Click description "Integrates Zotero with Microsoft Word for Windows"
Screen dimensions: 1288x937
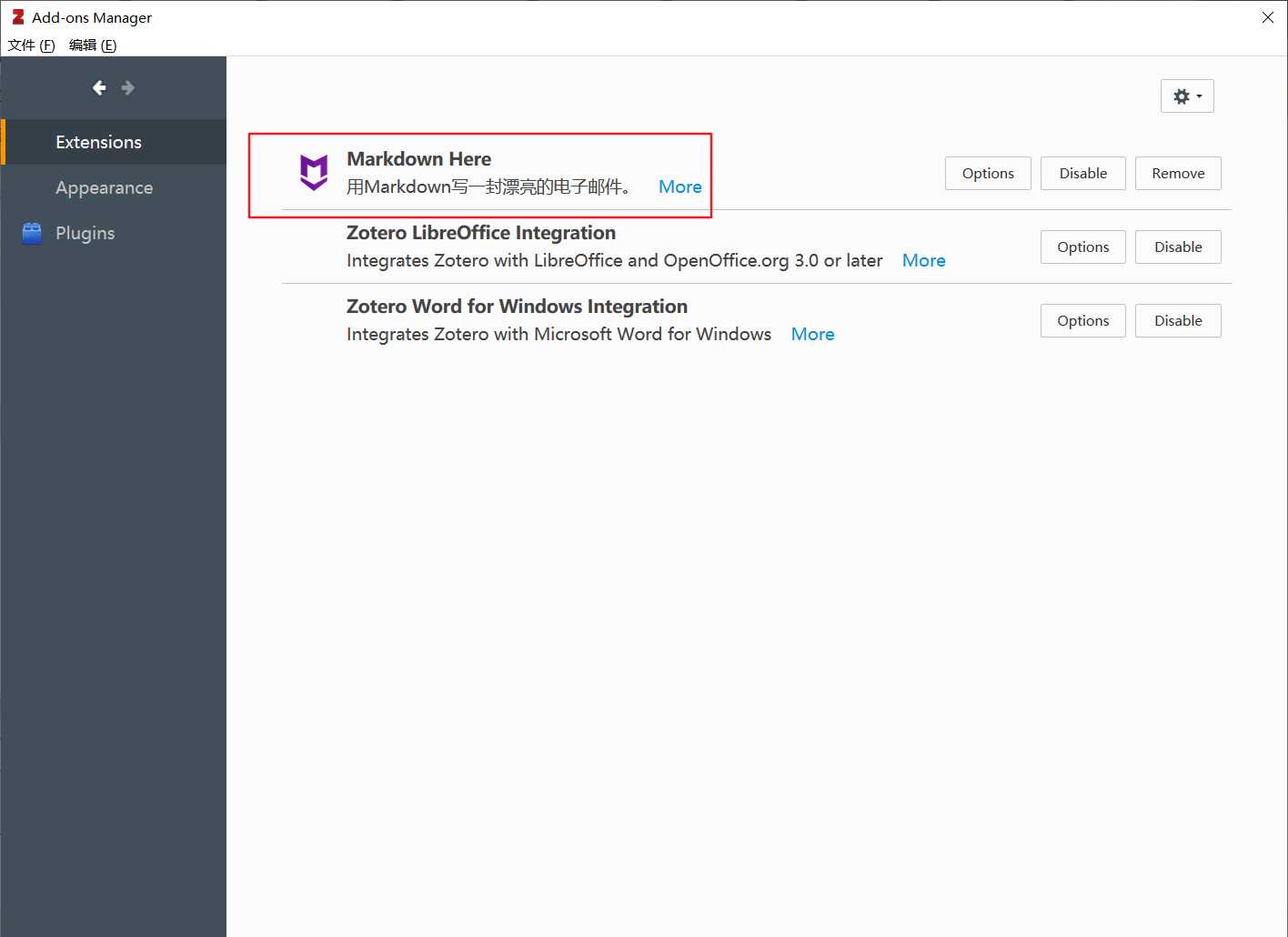coord(558,334)
